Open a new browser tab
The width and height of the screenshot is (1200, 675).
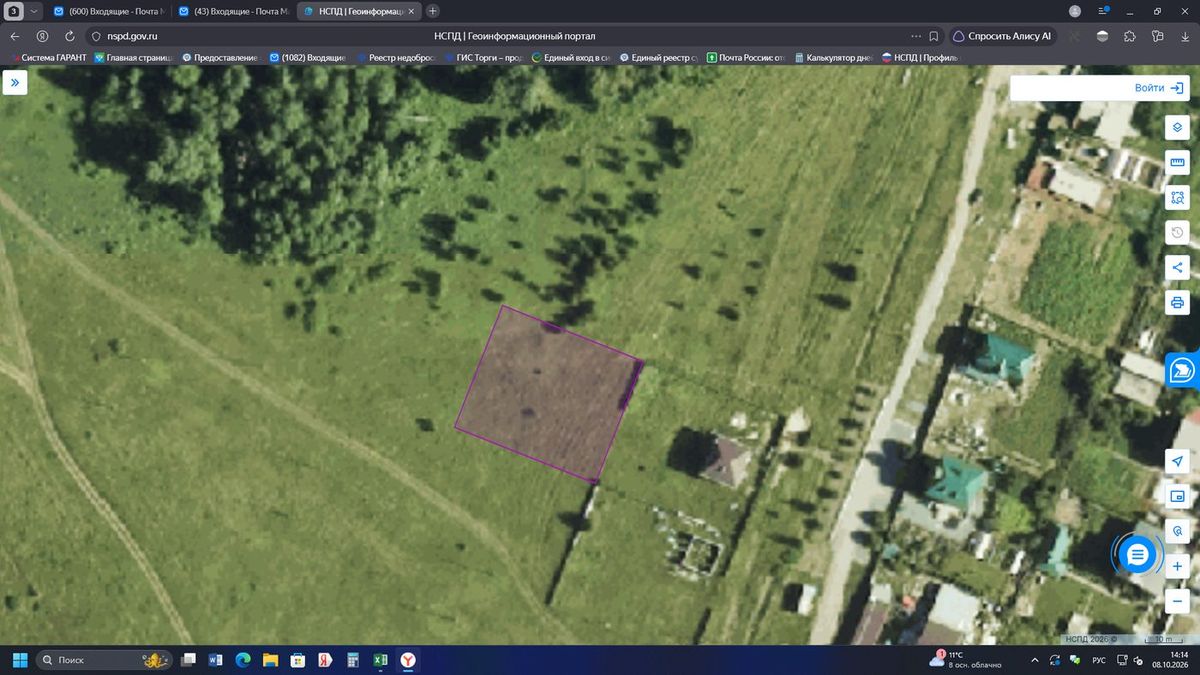(x=433, y=11)
